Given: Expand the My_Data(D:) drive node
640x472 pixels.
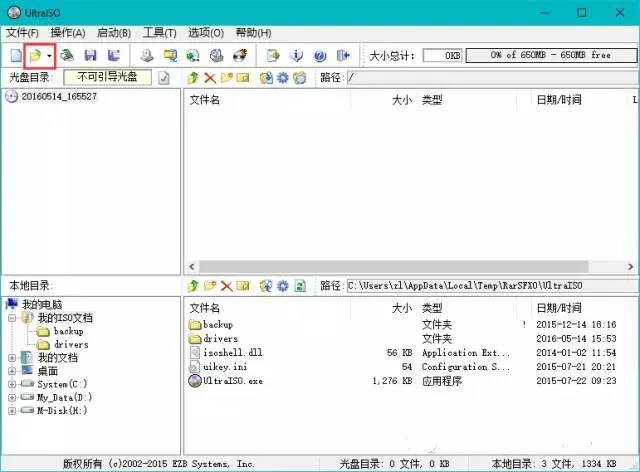Looking at the screenshot, I should pyautogui.click(x=12, y=397).
